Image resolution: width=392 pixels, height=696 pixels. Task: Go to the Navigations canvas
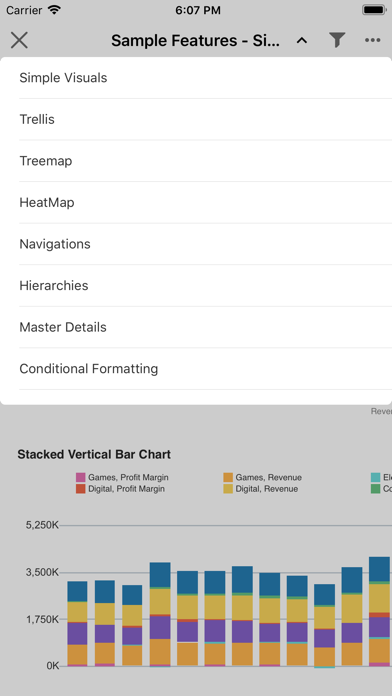pyautogui.click(x=196, y=244)
